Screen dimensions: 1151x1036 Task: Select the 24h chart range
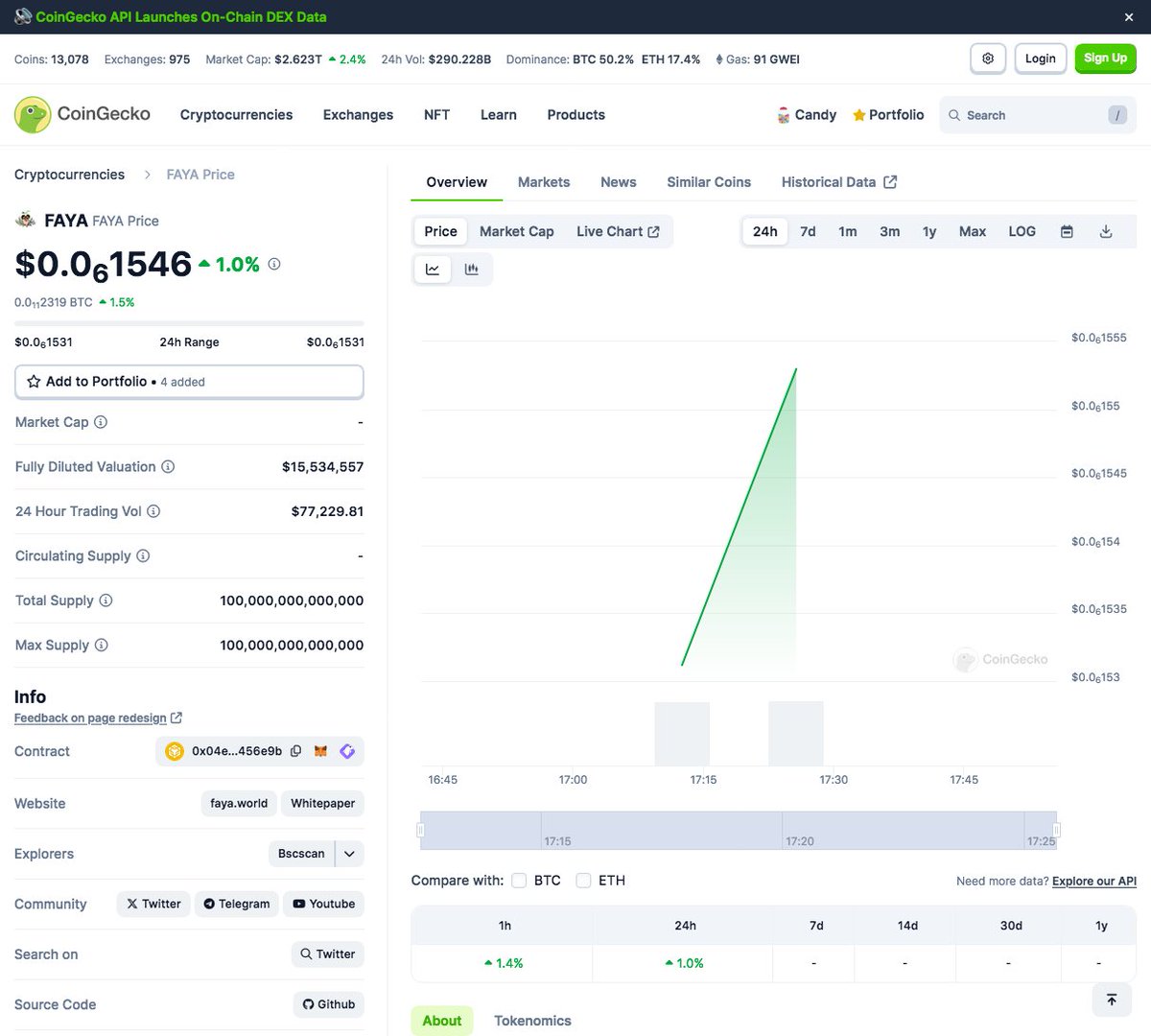point(765,231)
